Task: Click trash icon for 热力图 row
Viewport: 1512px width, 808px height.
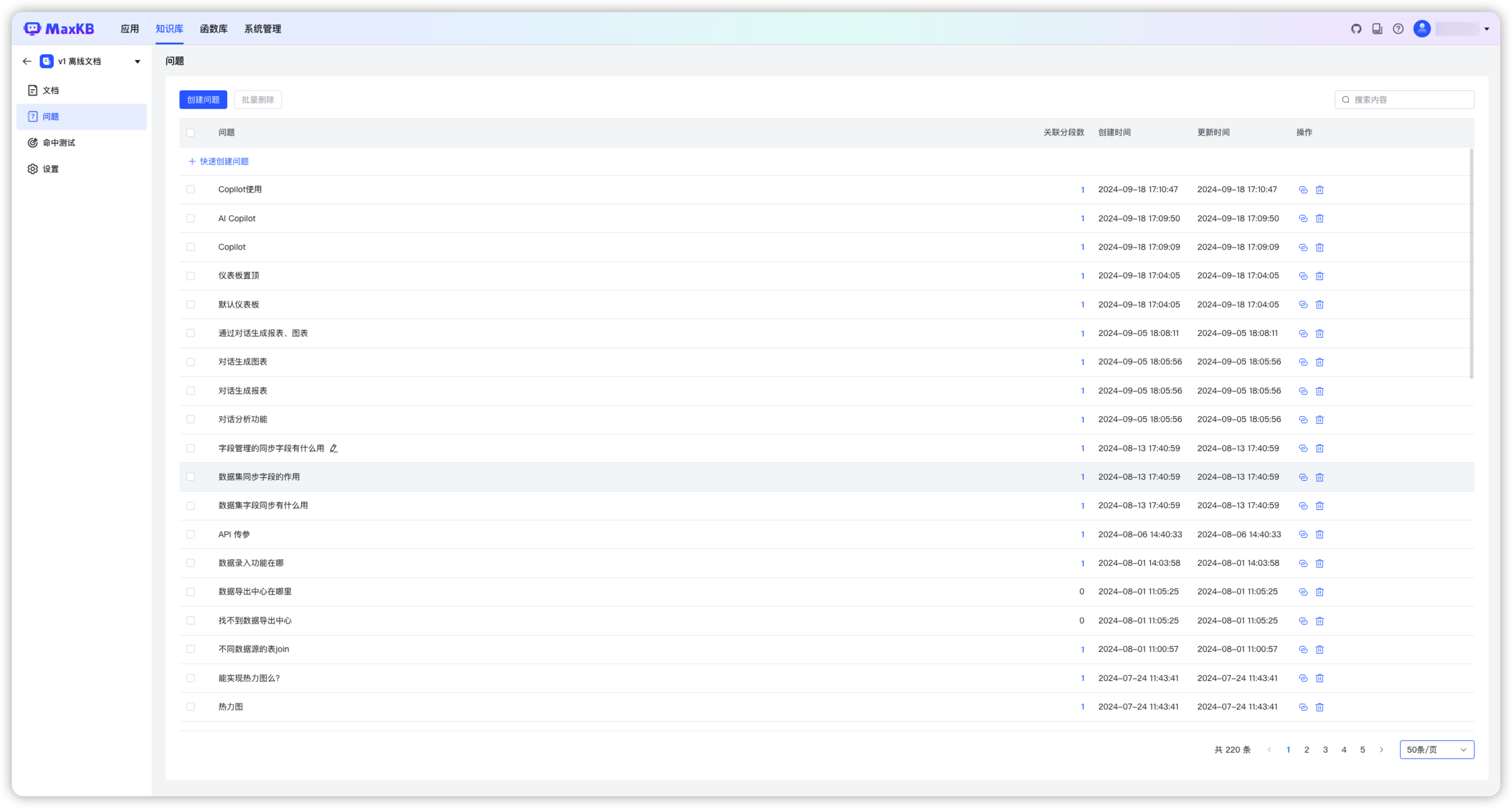Action: (1319, 707)
